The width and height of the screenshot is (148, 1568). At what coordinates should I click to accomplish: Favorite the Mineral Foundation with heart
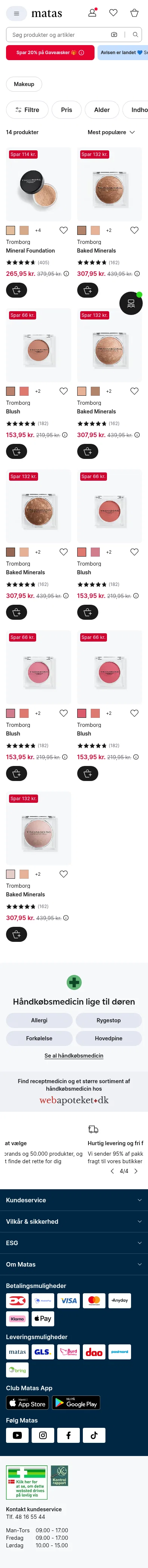(x=63, y=230)
